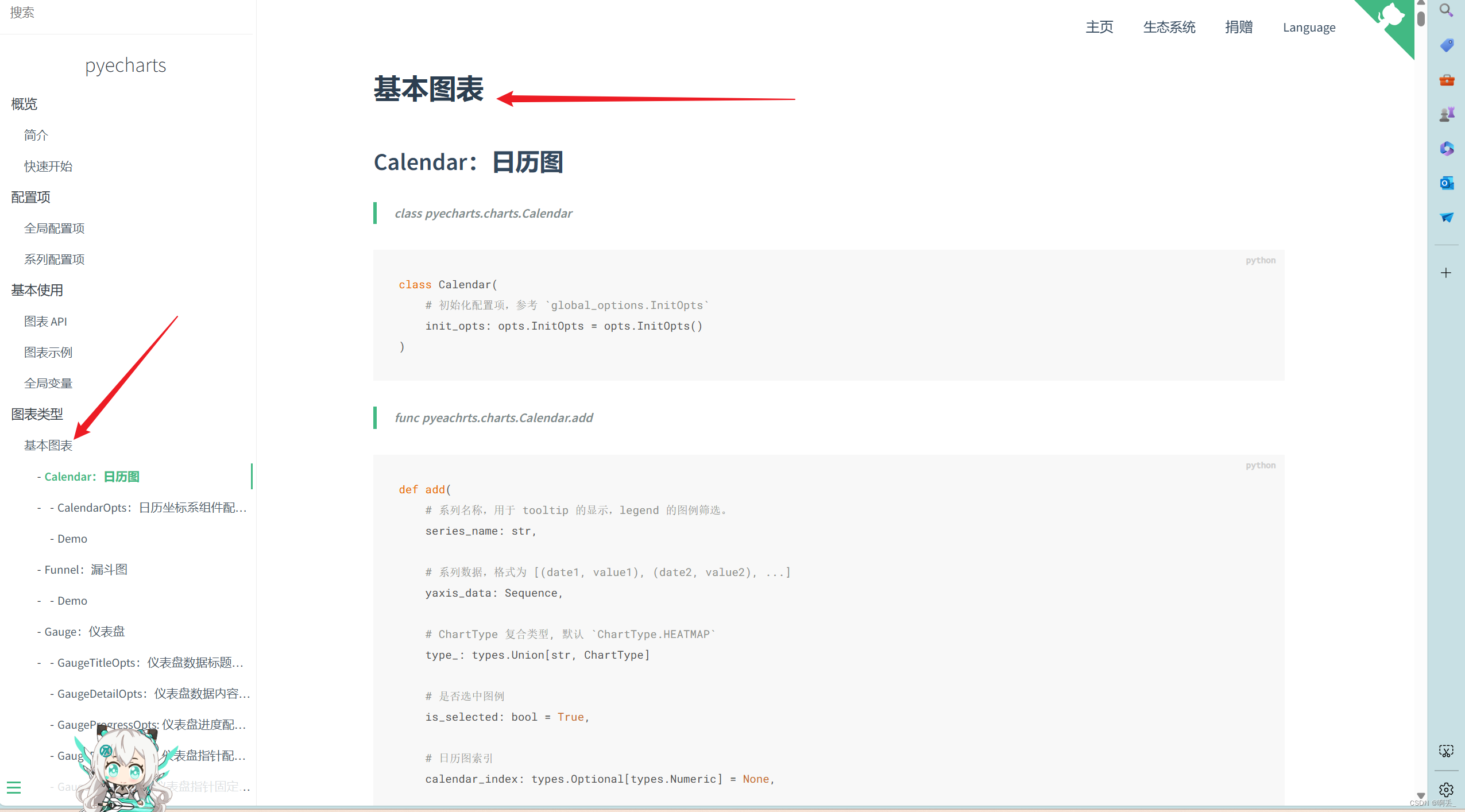Open the Edge sidebar red toolbox icon

click(x=1446, y=80)
